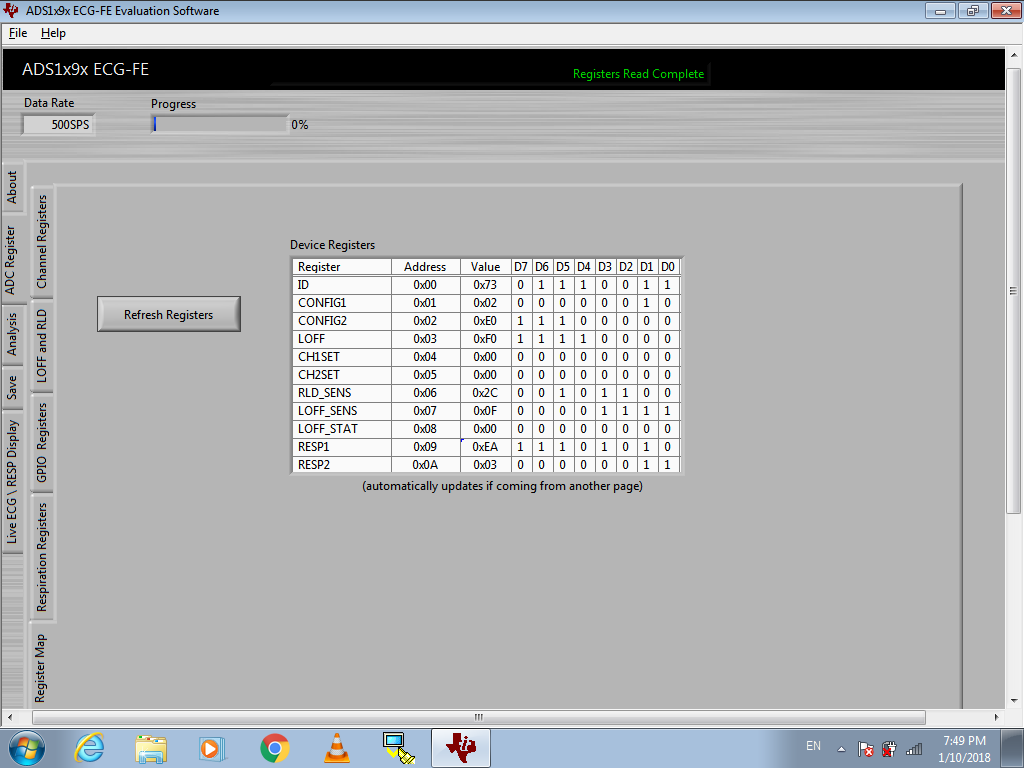The width and height of the screenshot is (1024, 768).
Task: Click the horizontal scrollbar right arrow
Action: click(x=997, y=717)
